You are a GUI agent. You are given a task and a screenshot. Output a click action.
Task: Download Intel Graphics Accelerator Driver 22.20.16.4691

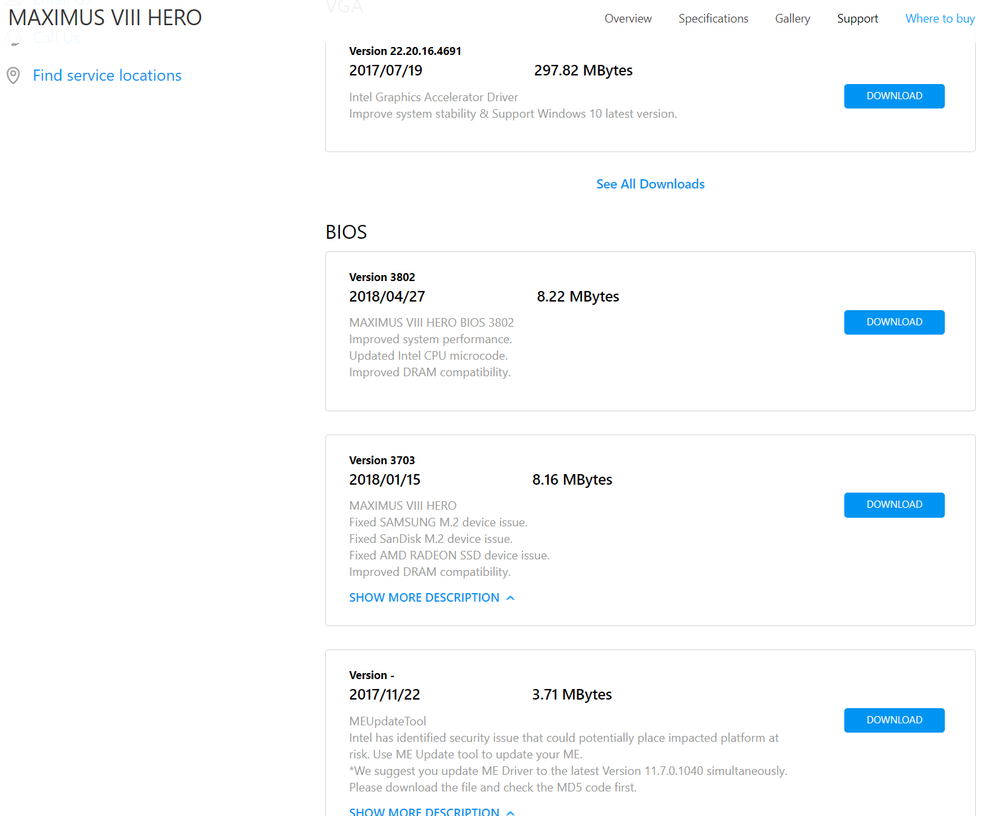[894, 96]
